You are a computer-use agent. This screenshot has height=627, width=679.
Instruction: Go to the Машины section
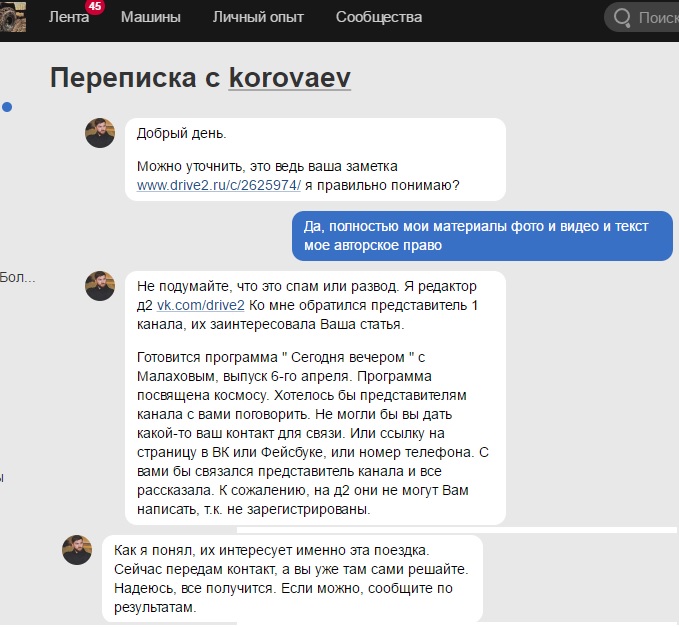pyautogui.click(x=150, y=17)
